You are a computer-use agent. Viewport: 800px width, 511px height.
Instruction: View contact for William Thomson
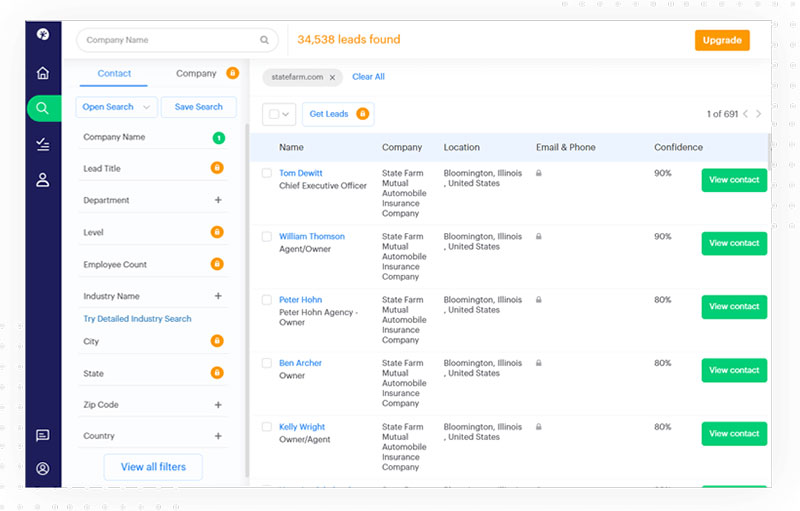coord(734,243)
